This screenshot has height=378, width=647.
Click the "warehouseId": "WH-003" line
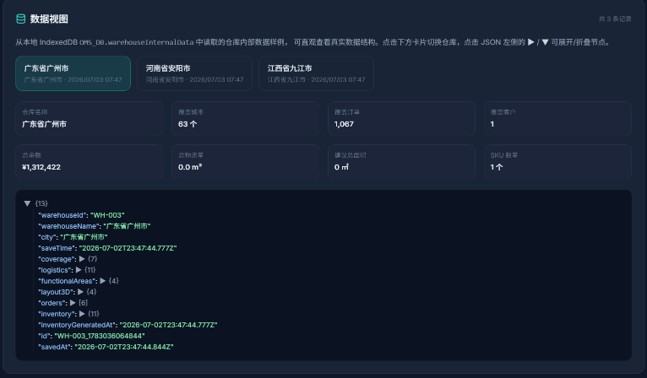point(81,215)
